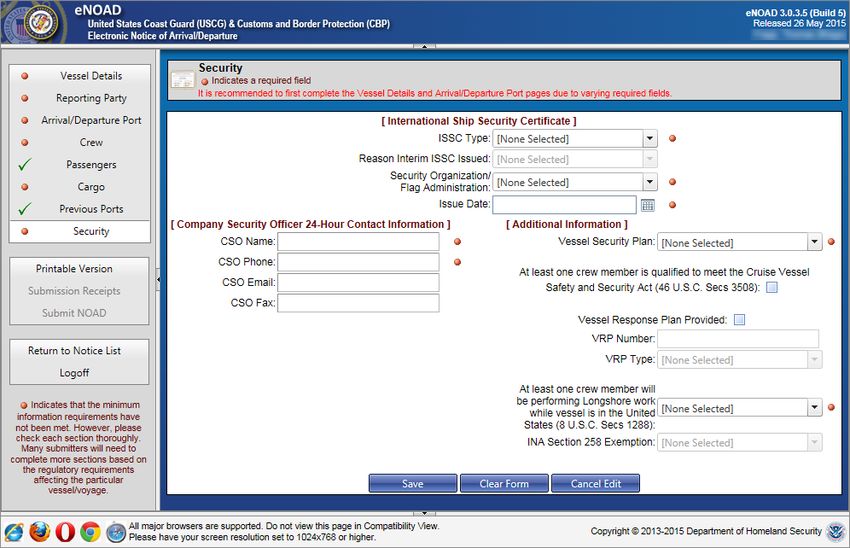
Task: Collapse the left sidebar splitter arrow
Action: tap(158, 280)
